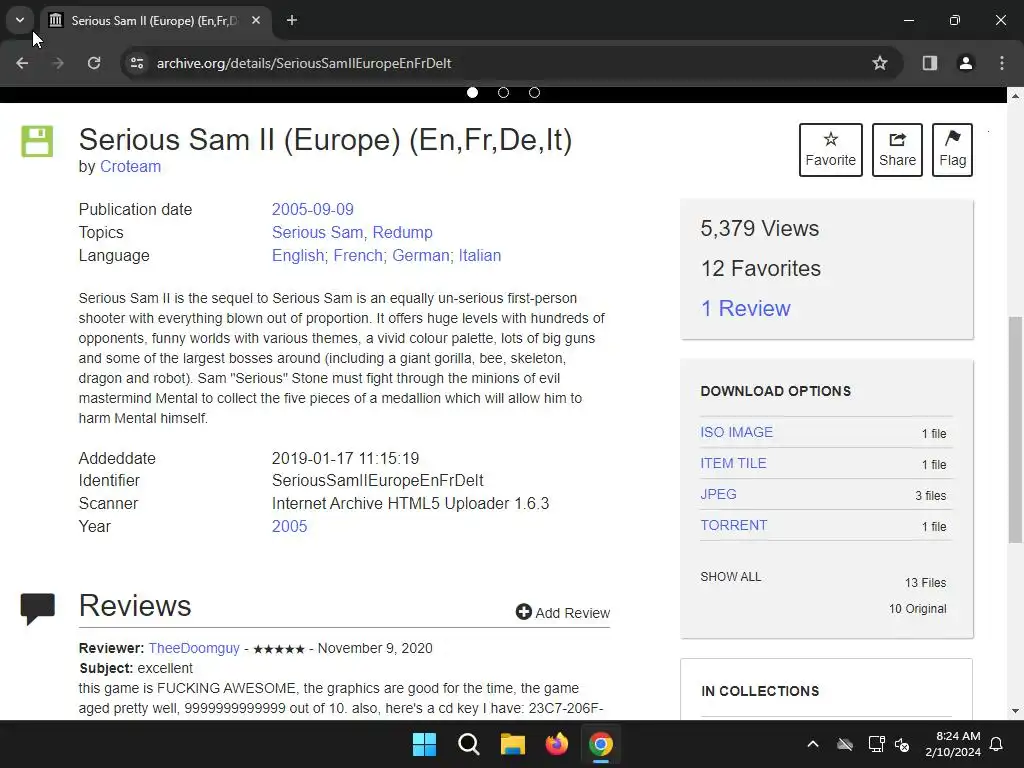
Task: Click the 10 Original files text
Action: (917, 609)
